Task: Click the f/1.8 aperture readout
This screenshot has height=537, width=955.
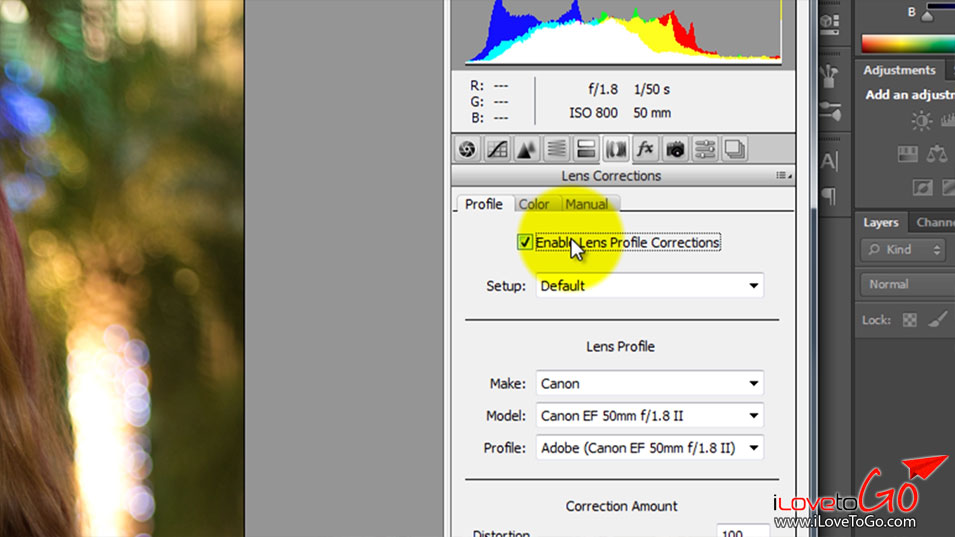Action: 603,90
